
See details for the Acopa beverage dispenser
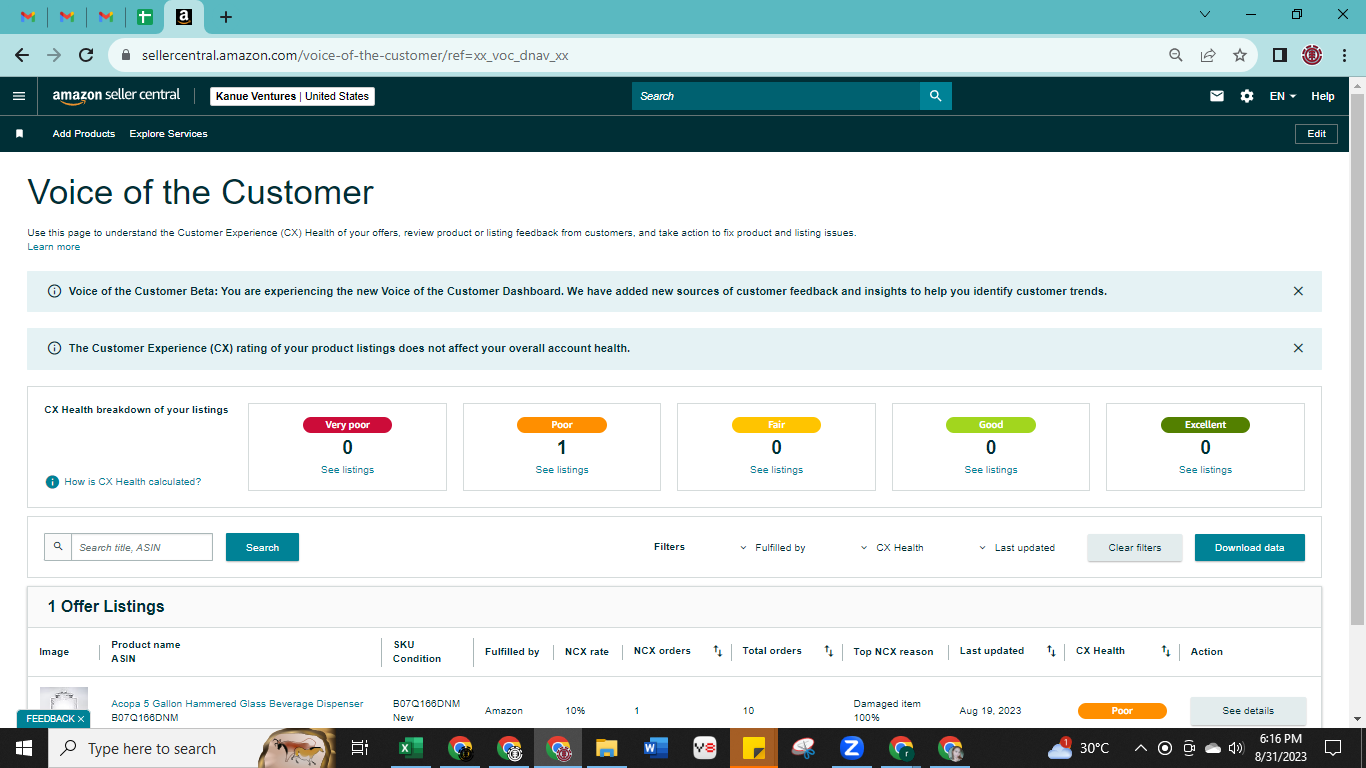point(1248,711)
